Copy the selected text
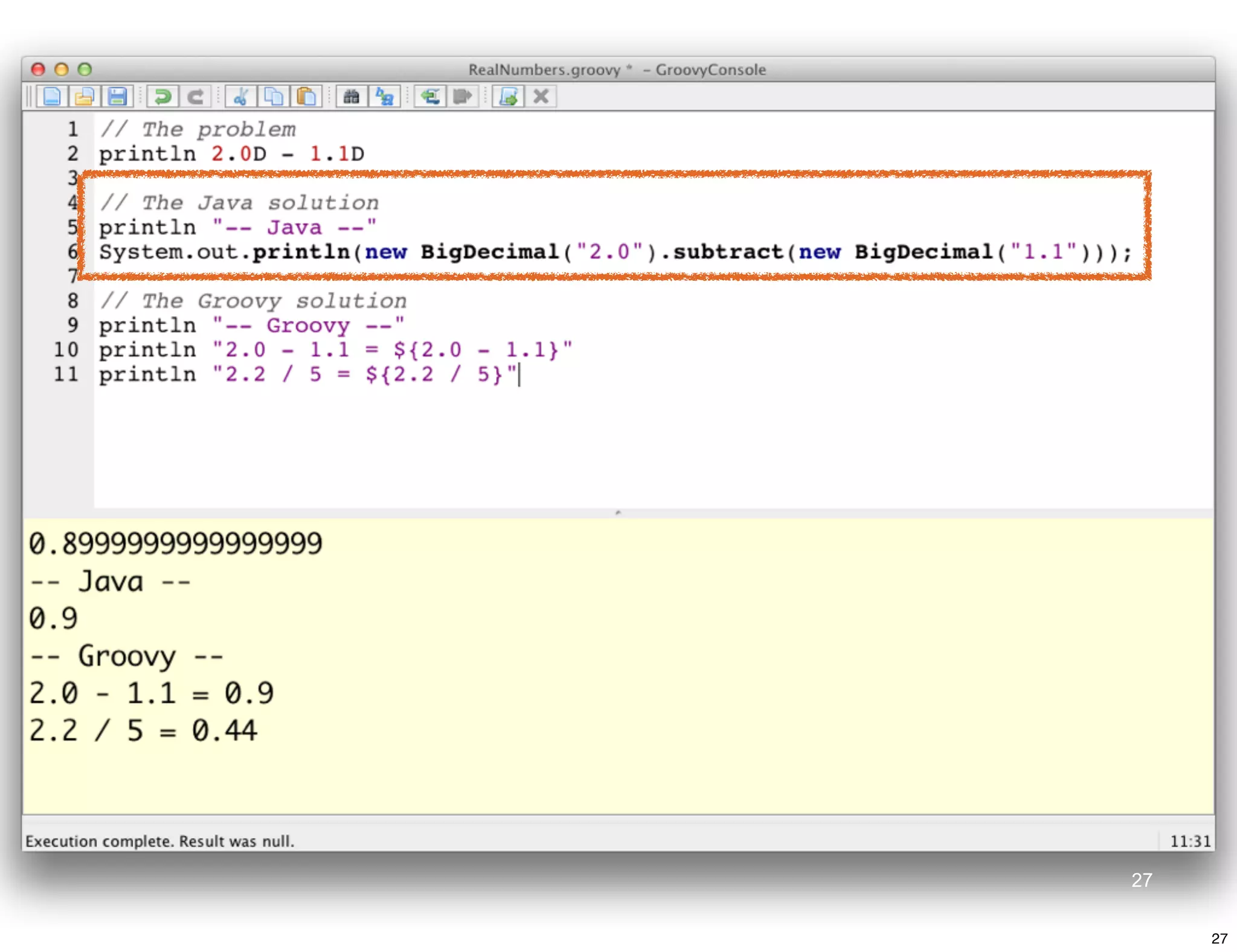Viewport: 1237px width, 952px height. pyautogui.click(x=274, y=97)
